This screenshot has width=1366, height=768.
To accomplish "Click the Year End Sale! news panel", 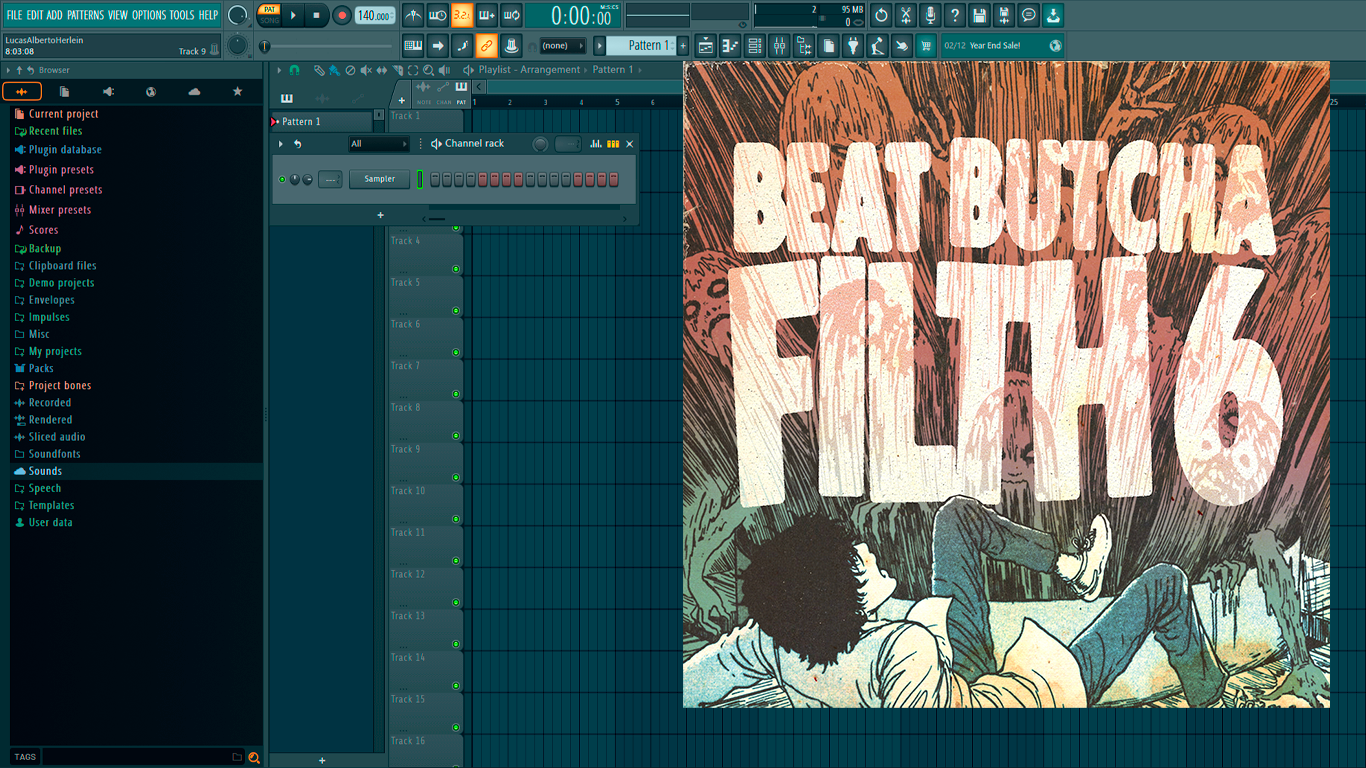I will pyautogui.click(x=1003, y=45).
